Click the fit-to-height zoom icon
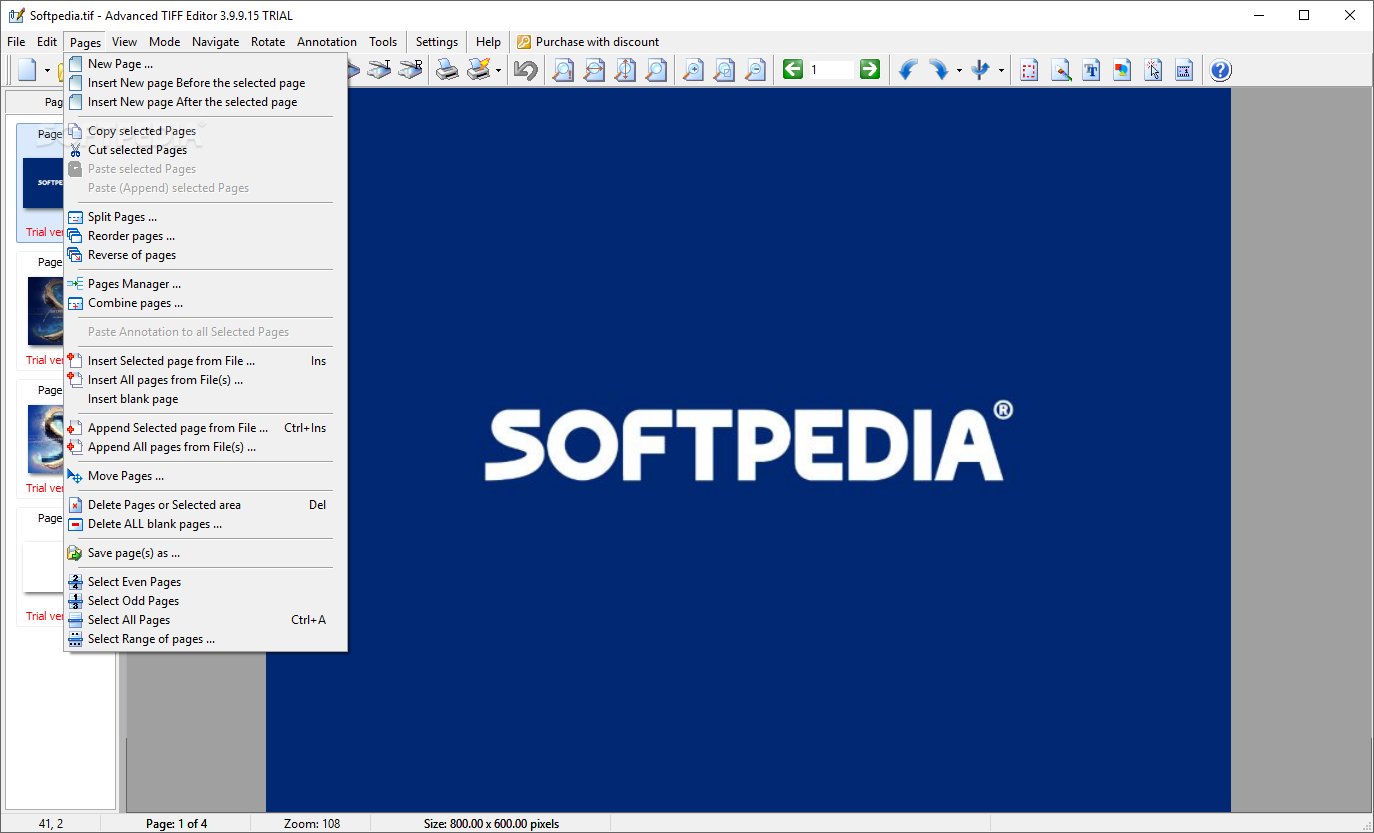This screenshot has width=1374, height=833. click(626, 70)
